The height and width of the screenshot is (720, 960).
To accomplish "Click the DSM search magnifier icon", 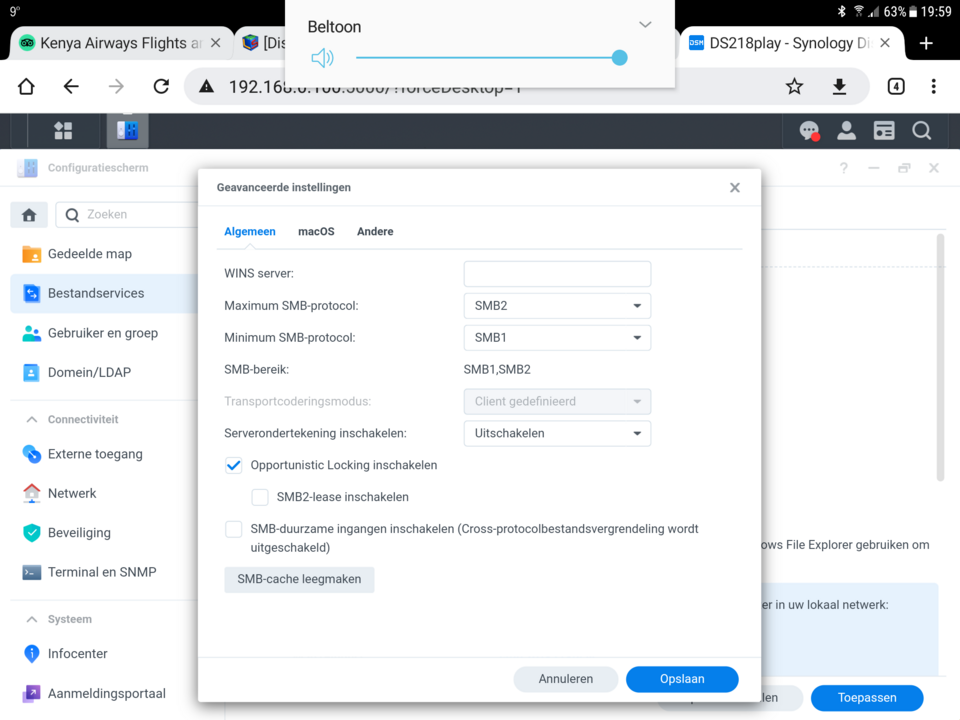I will pyautogui.click(x=921, y=131).
